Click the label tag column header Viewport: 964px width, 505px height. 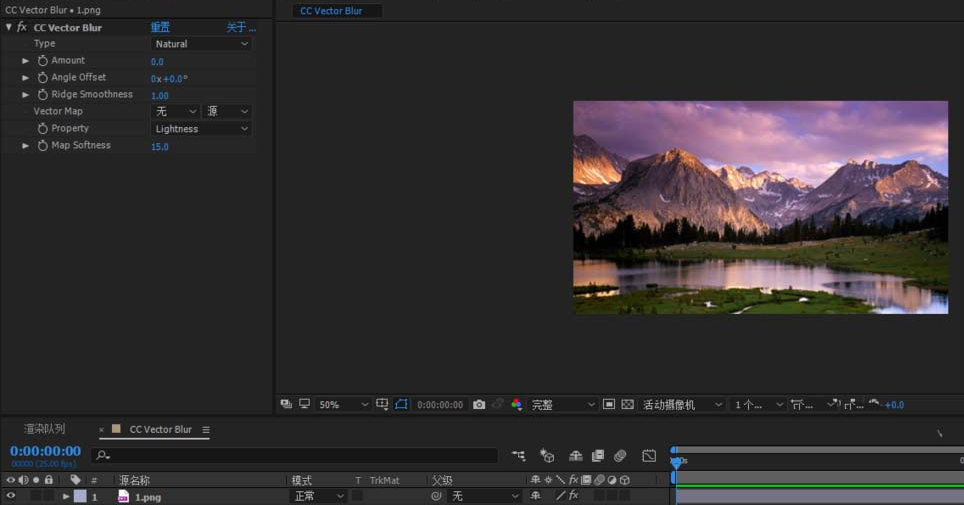(x=75, y=480)
